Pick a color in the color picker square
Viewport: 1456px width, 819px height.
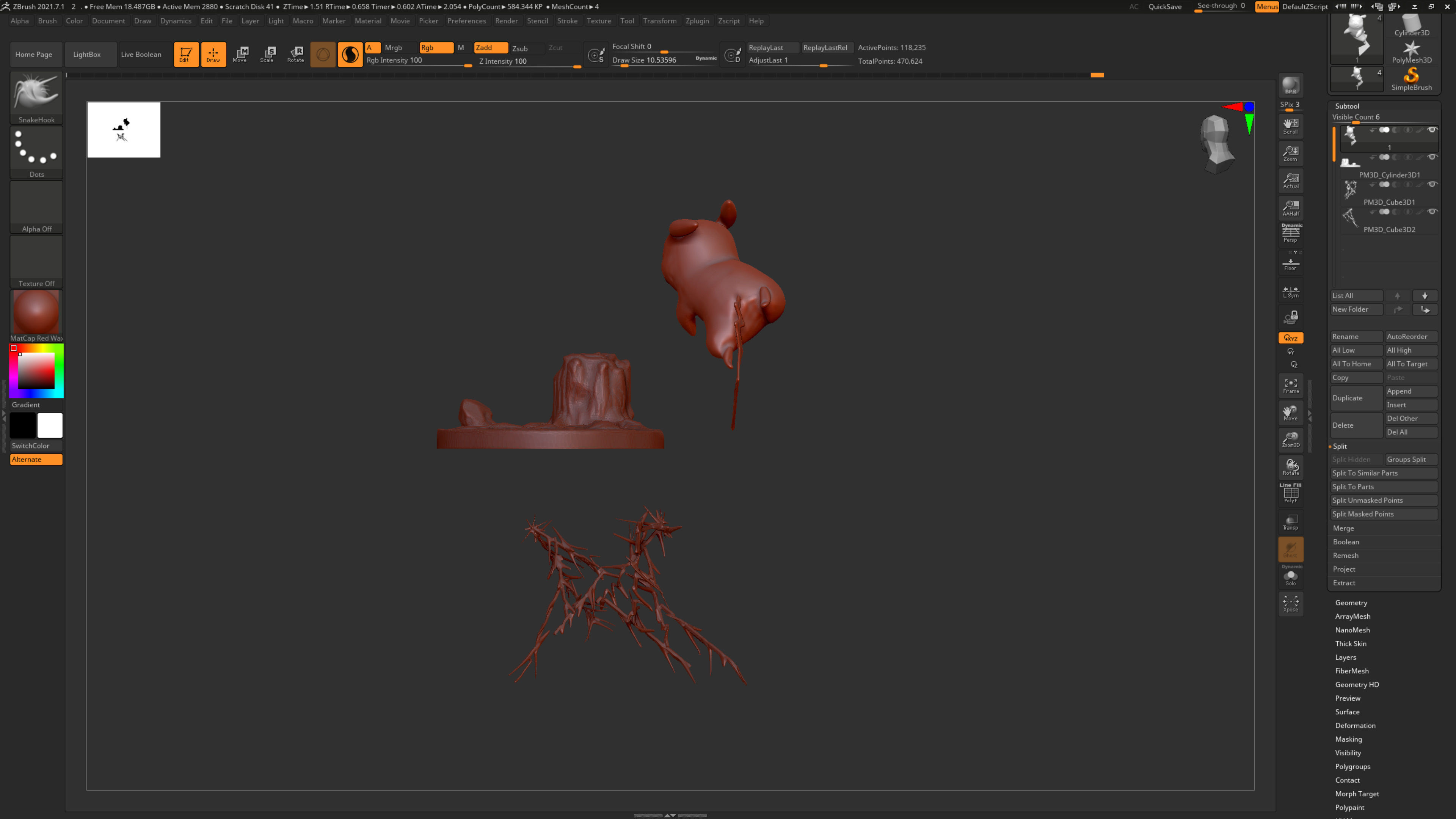[x=36, y=371]
